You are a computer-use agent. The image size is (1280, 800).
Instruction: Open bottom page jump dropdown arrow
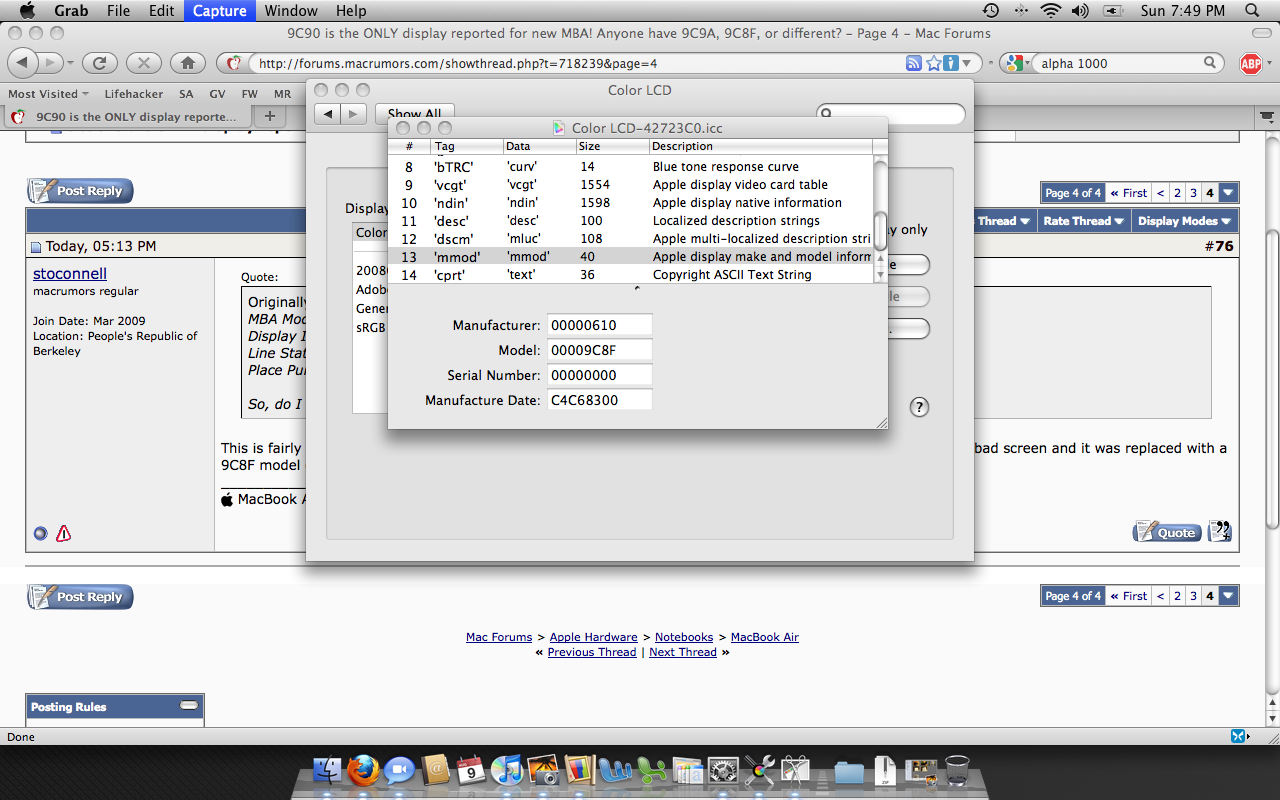pos(1228,596)
